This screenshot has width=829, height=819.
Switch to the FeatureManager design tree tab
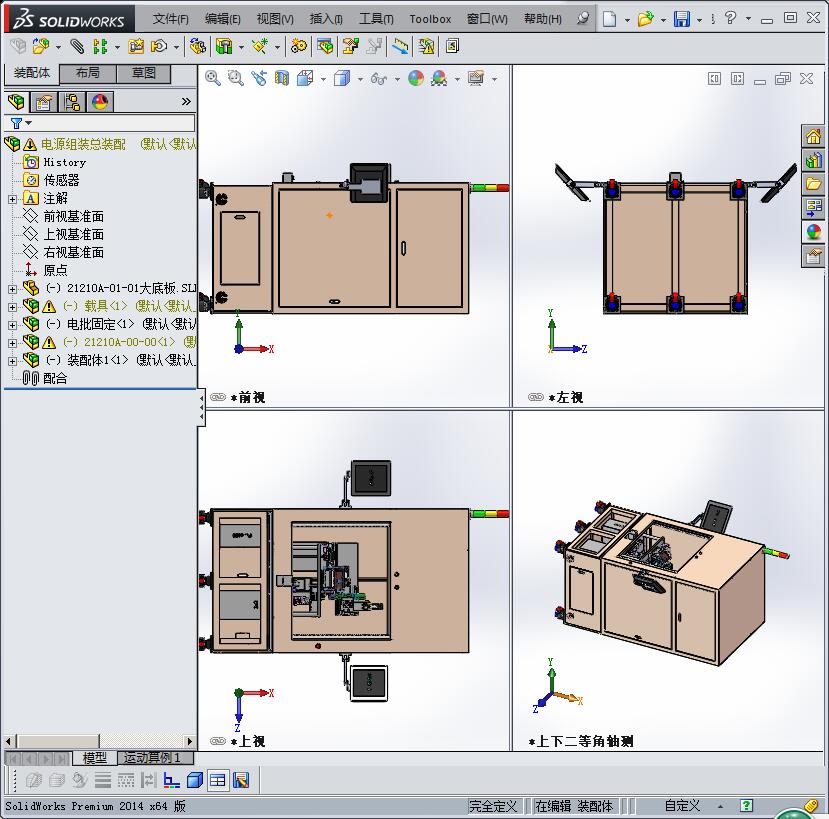pyautogui.click(x=16, y=102)
